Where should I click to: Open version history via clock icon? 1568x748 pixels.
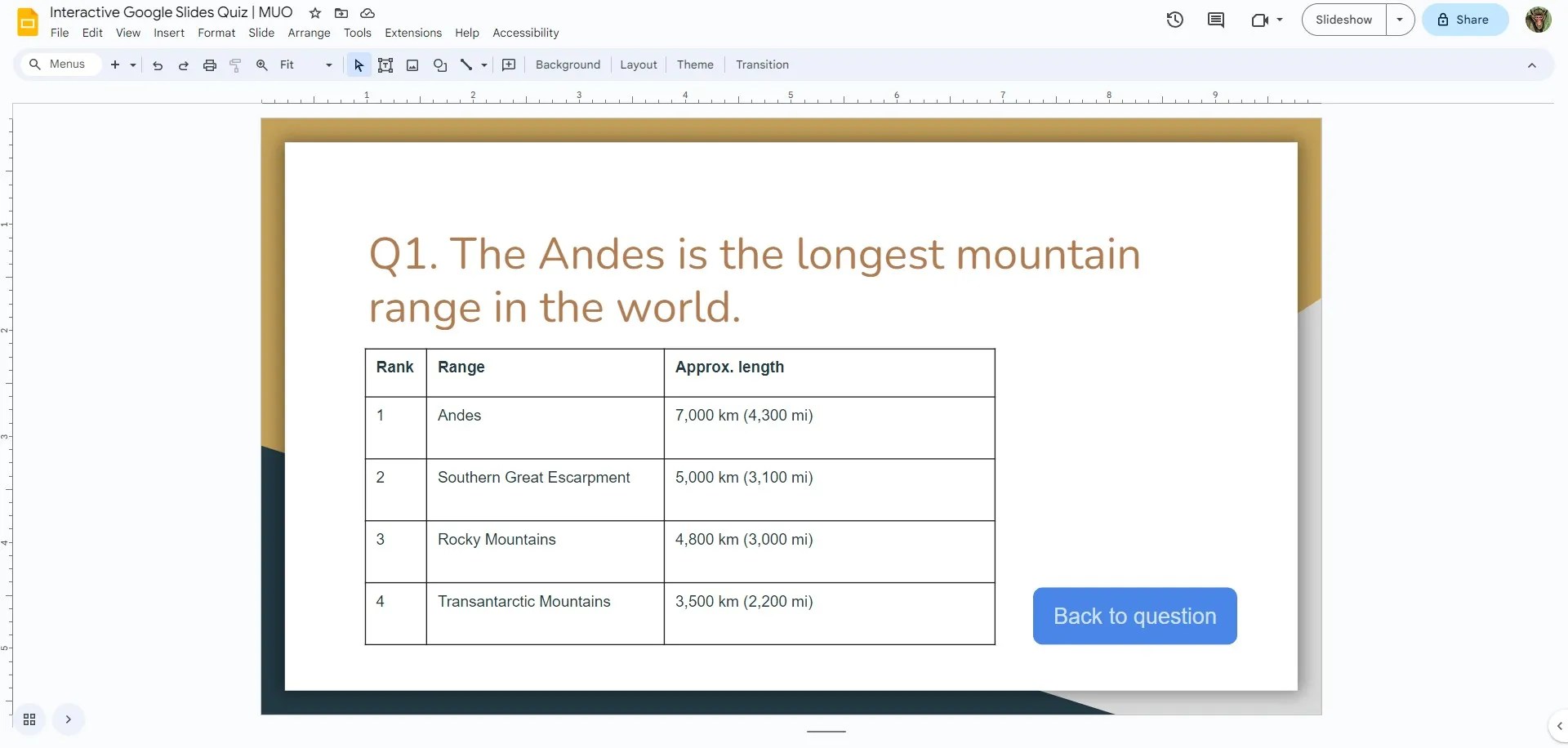tap(1174, 19)
